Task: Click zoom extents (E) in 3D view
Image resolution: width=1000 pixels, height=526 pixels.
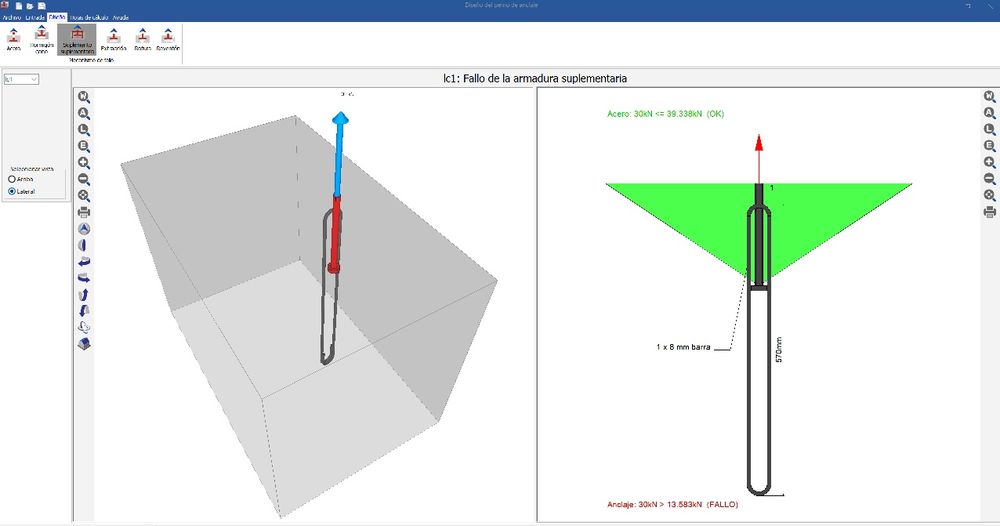Action: click(x=84, y=147)
